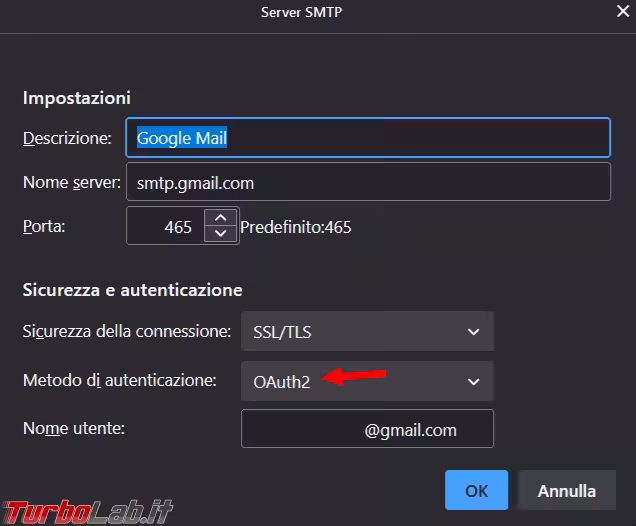Select the "Sicurezza della connessione:" label
636x526 pixels.
tap(127, 331)
